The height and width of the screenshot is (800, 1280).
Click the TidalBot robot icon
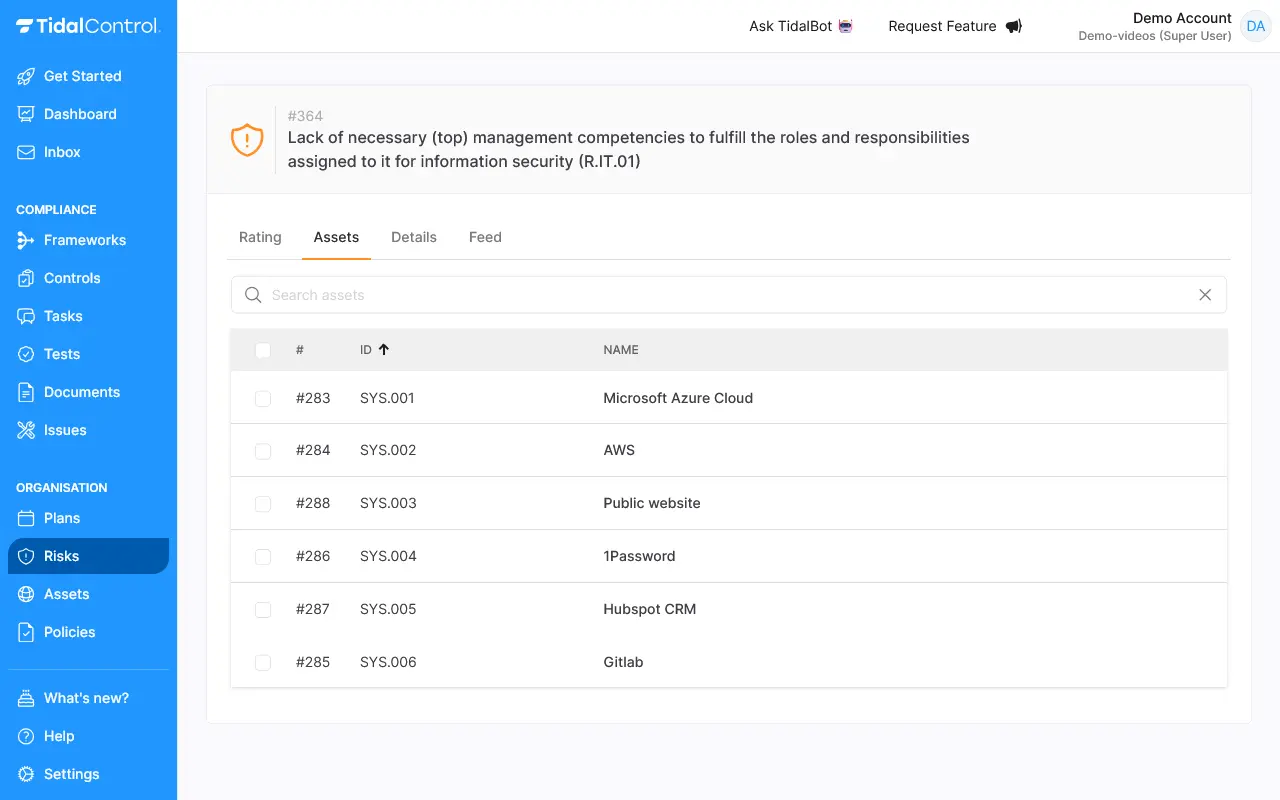tap(846, 26)
